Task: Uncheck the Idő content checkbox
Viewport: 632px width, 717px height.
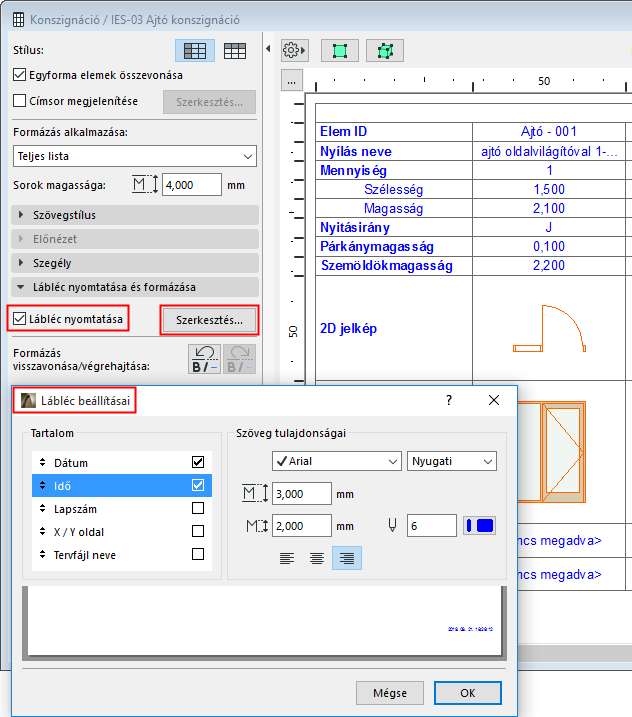Action: tap(198, 485)
